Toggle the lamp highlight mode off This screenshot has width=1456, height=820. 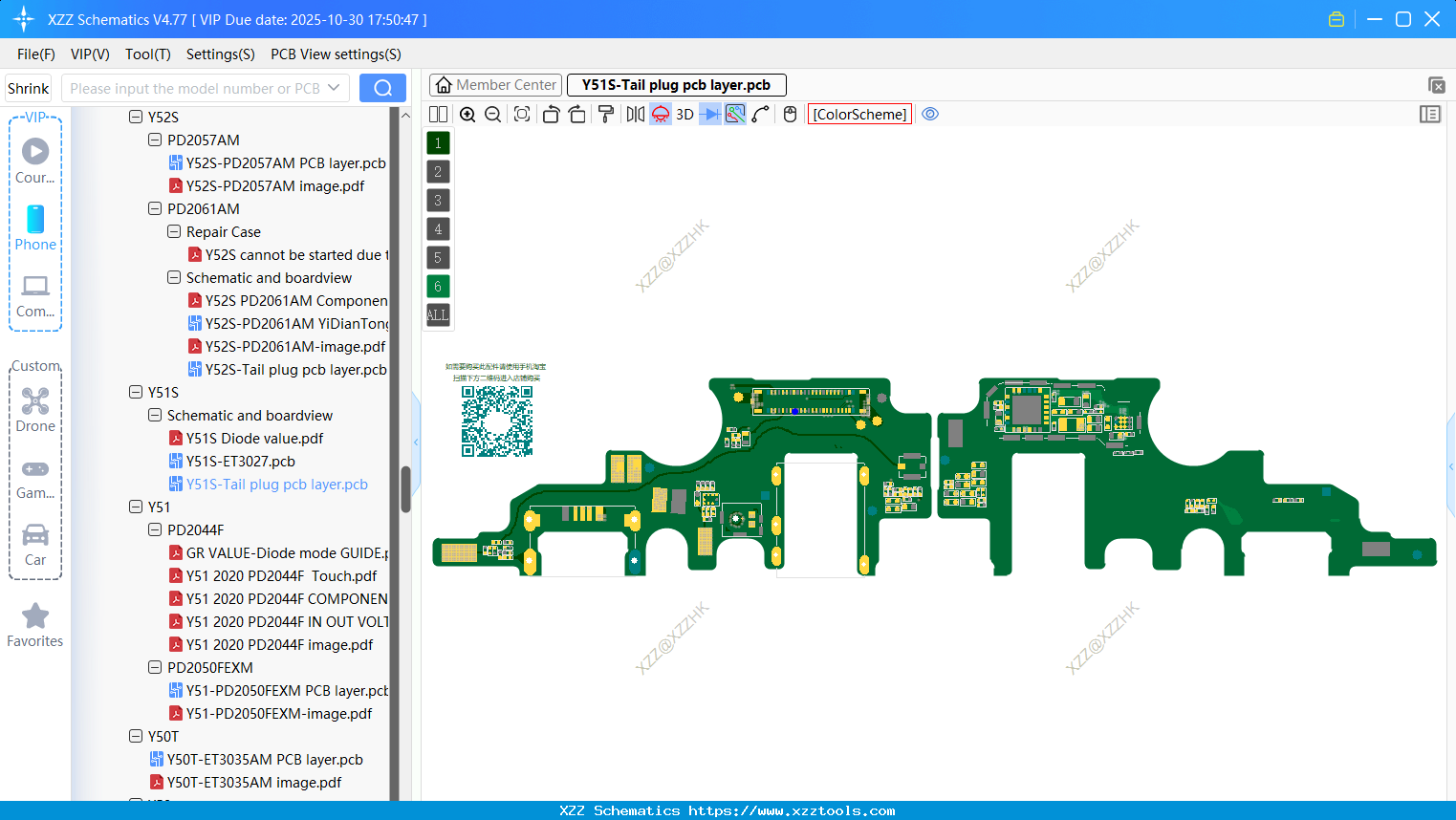coord(660,114)
